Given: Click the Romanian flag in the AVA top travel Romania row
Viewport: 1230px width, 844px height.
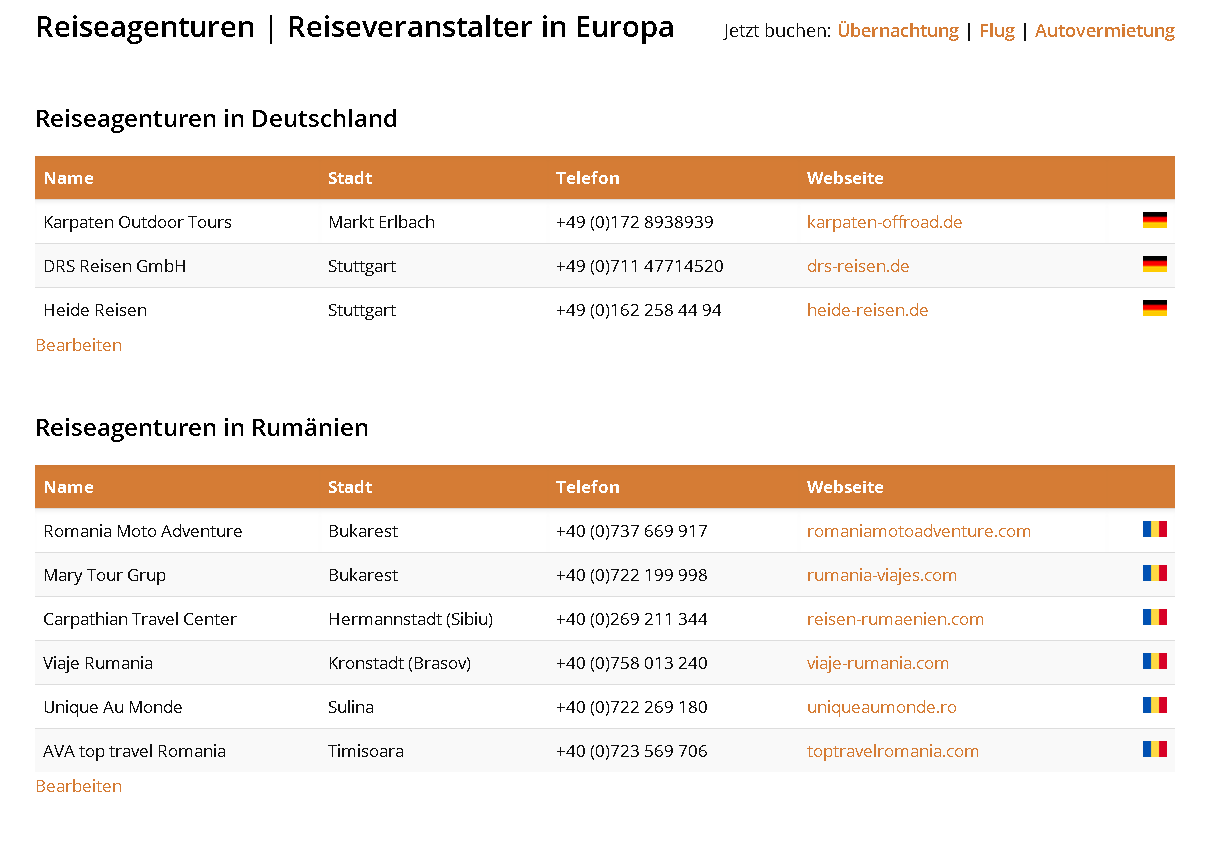Looking at the screenshot, I should (1154, 749).
